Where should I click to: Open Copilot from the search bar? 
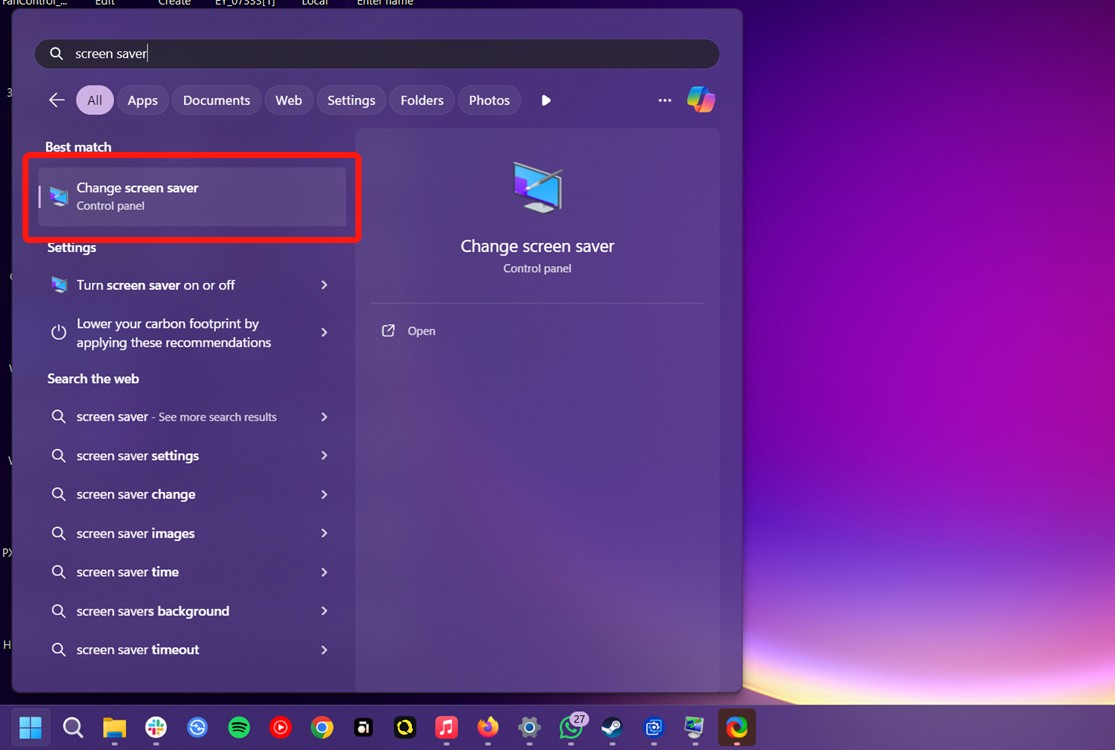pyautogui.click(x=701, y=99)
